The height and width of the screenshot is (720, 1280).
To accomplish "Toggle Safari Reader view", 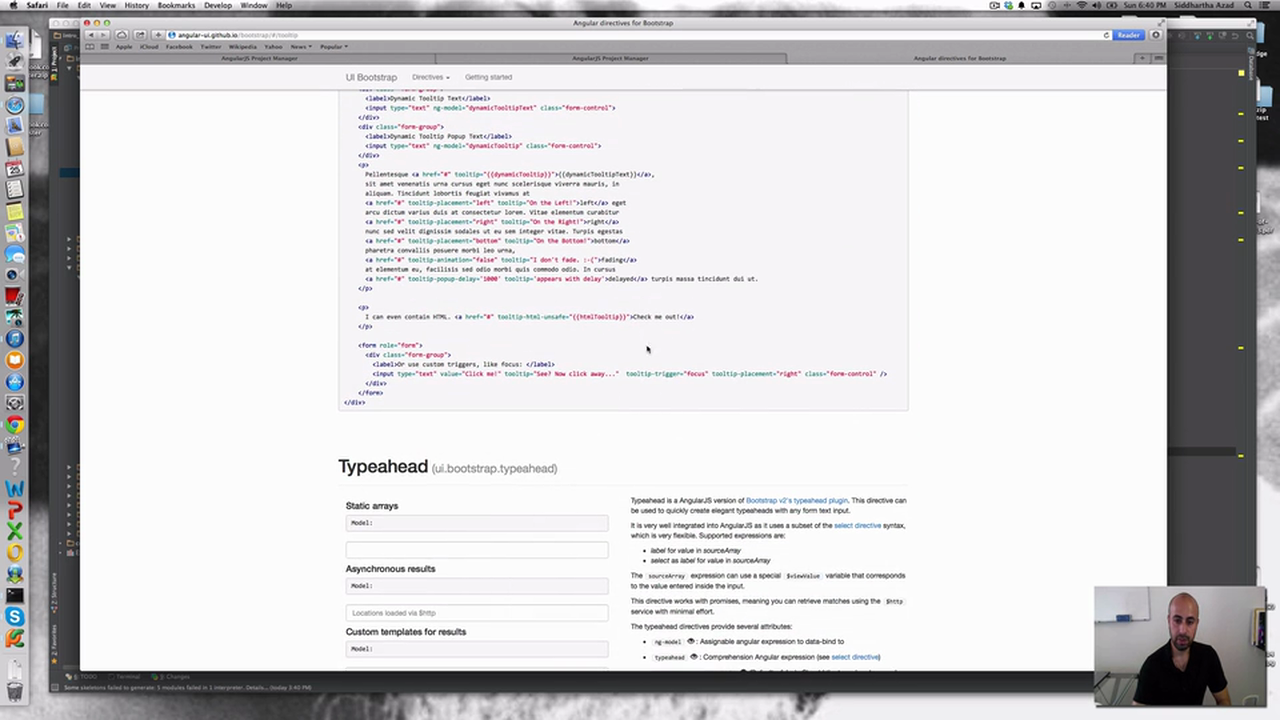I will [1128, 35].
